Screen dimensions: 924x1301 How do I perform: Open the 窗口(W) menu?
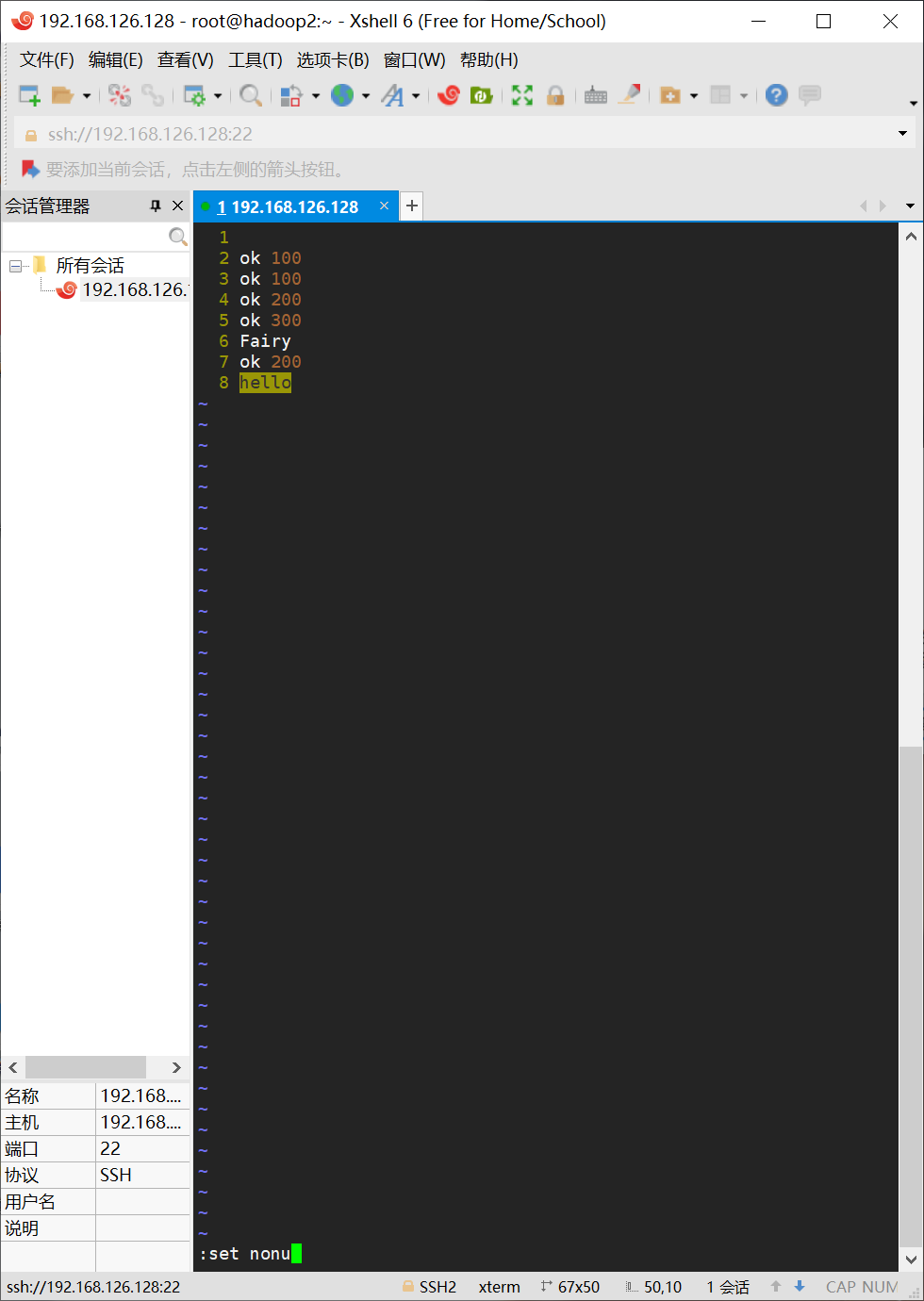415,60
